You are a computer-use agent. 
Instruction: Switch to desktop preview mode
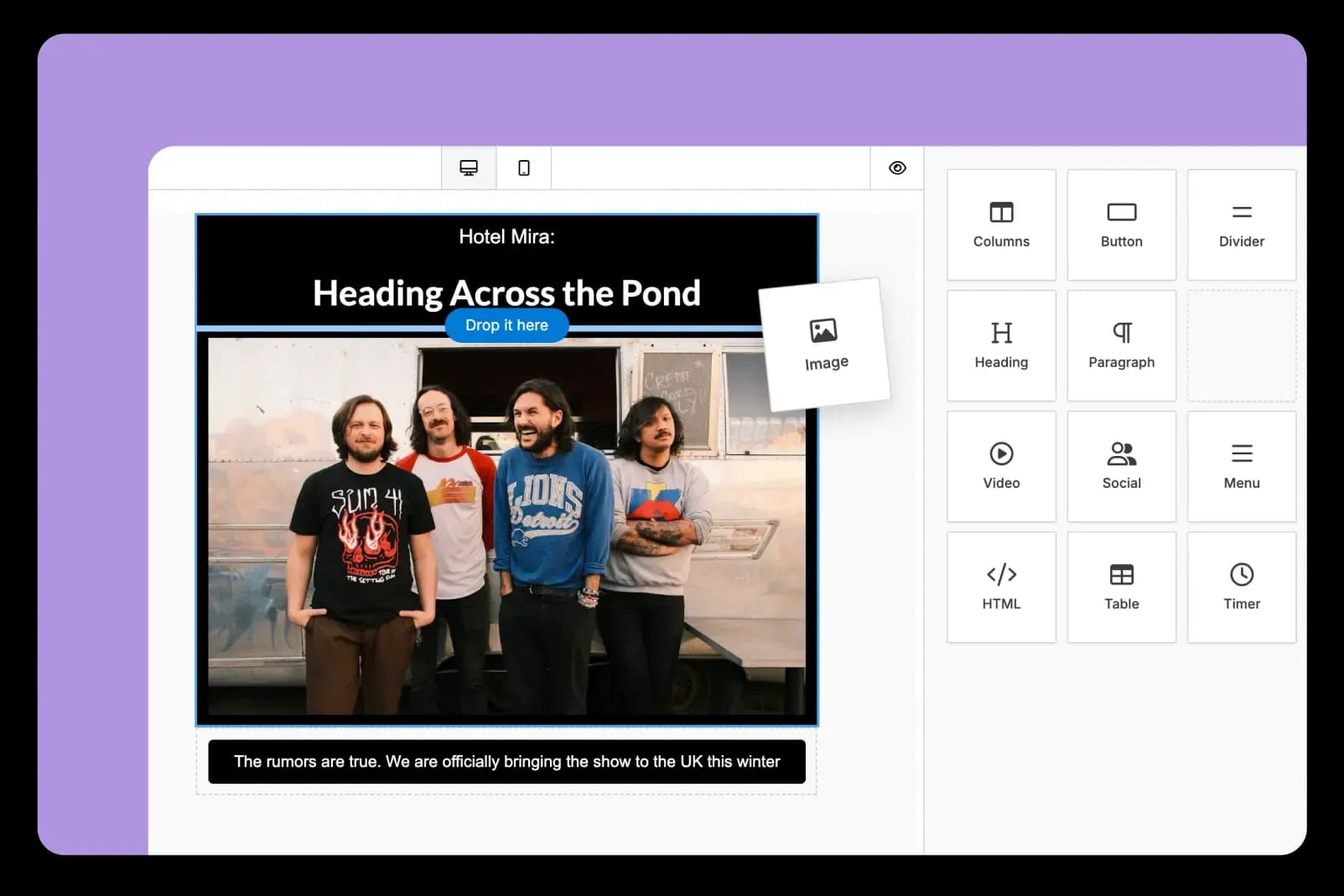coord(469,168)
